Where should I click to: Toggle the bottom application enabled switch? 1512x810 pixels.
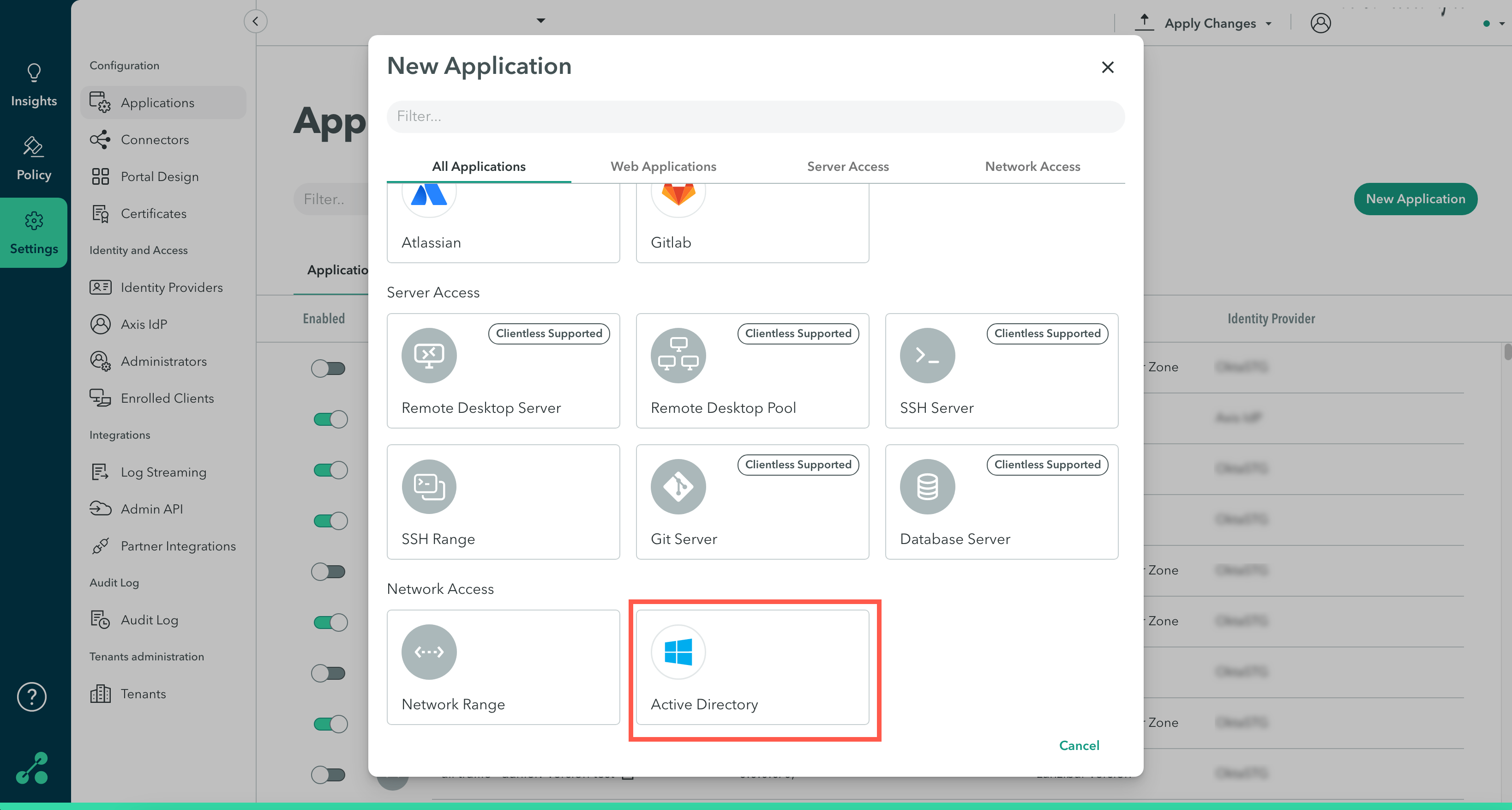point(329,774)
